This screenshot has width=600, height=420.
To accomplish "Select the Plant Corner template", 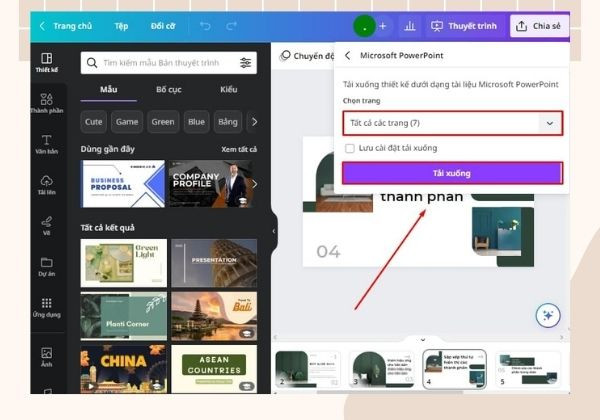I will (x=124, y=316).
